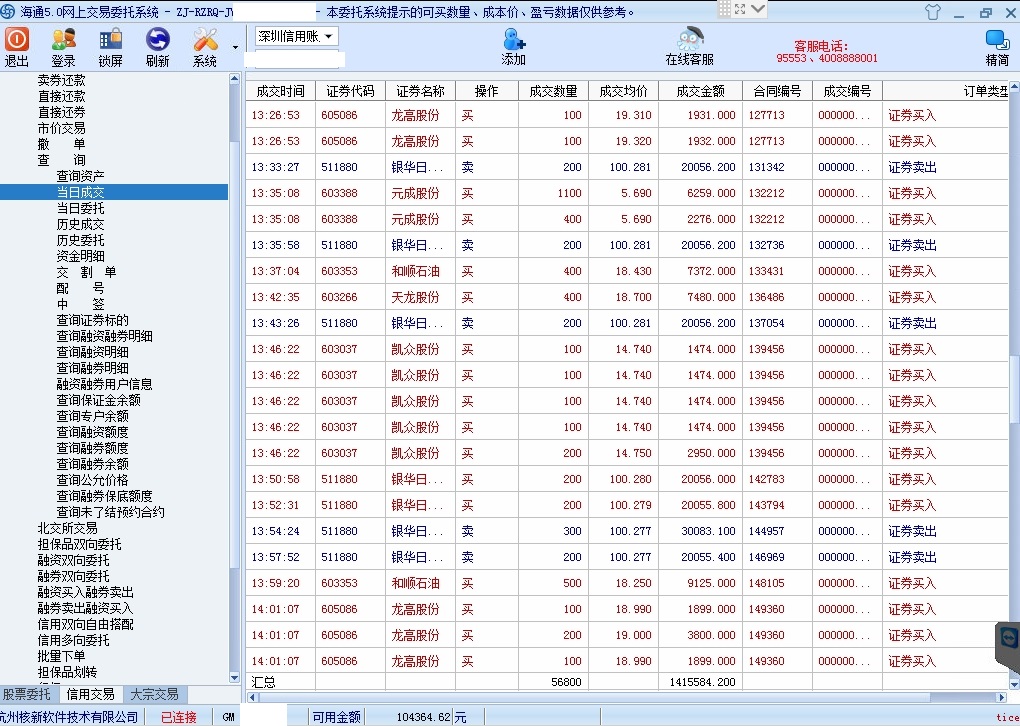The height and width of the screenshot is (726, 1020).
Task: Click the shirt skin icon in title bar
Action: 933,12
